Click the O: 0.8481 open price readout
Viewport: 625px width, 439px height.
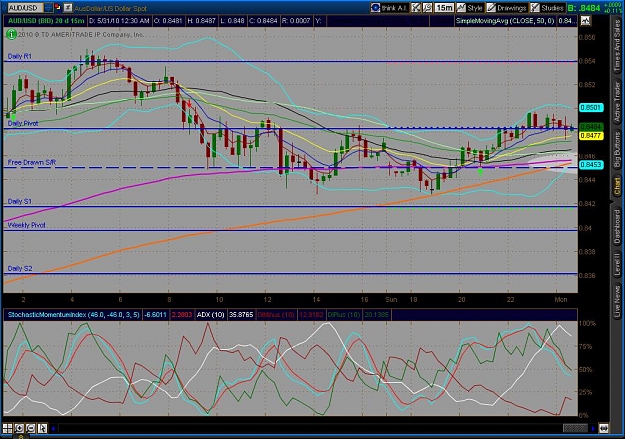point(168,21)
